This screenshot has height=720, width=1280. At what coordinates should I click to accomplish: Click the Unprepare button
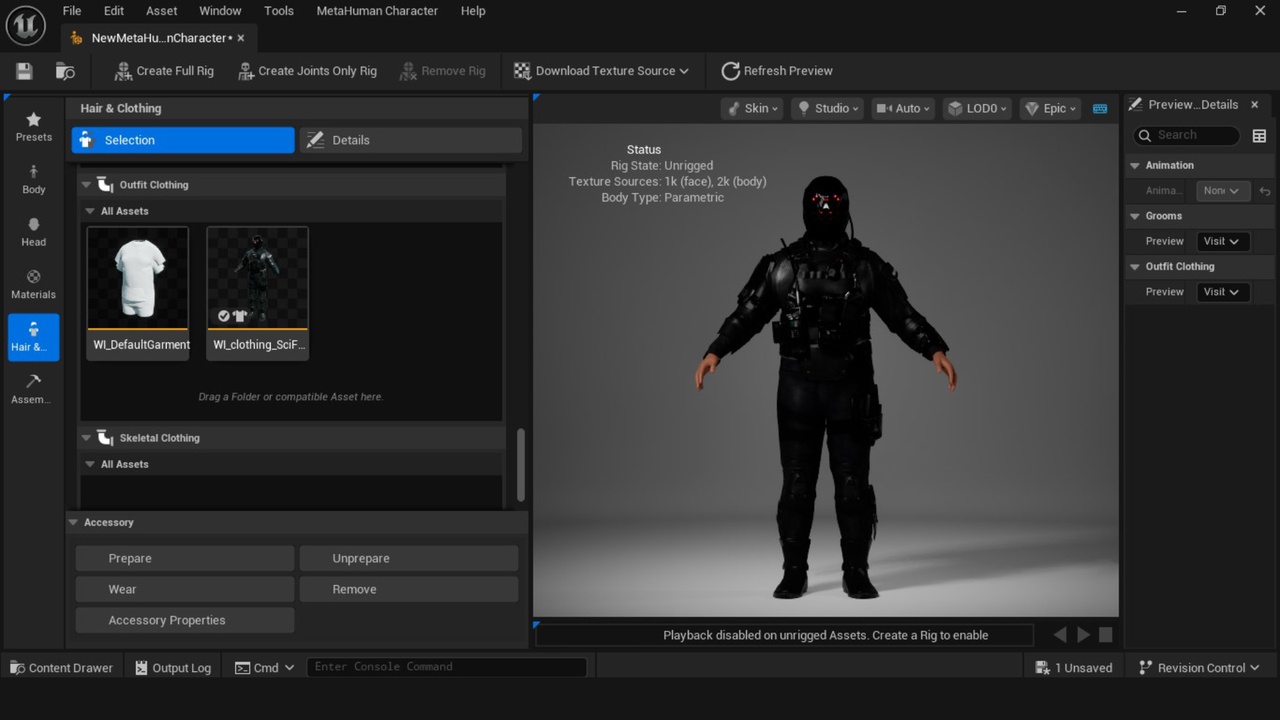point(410,558)
